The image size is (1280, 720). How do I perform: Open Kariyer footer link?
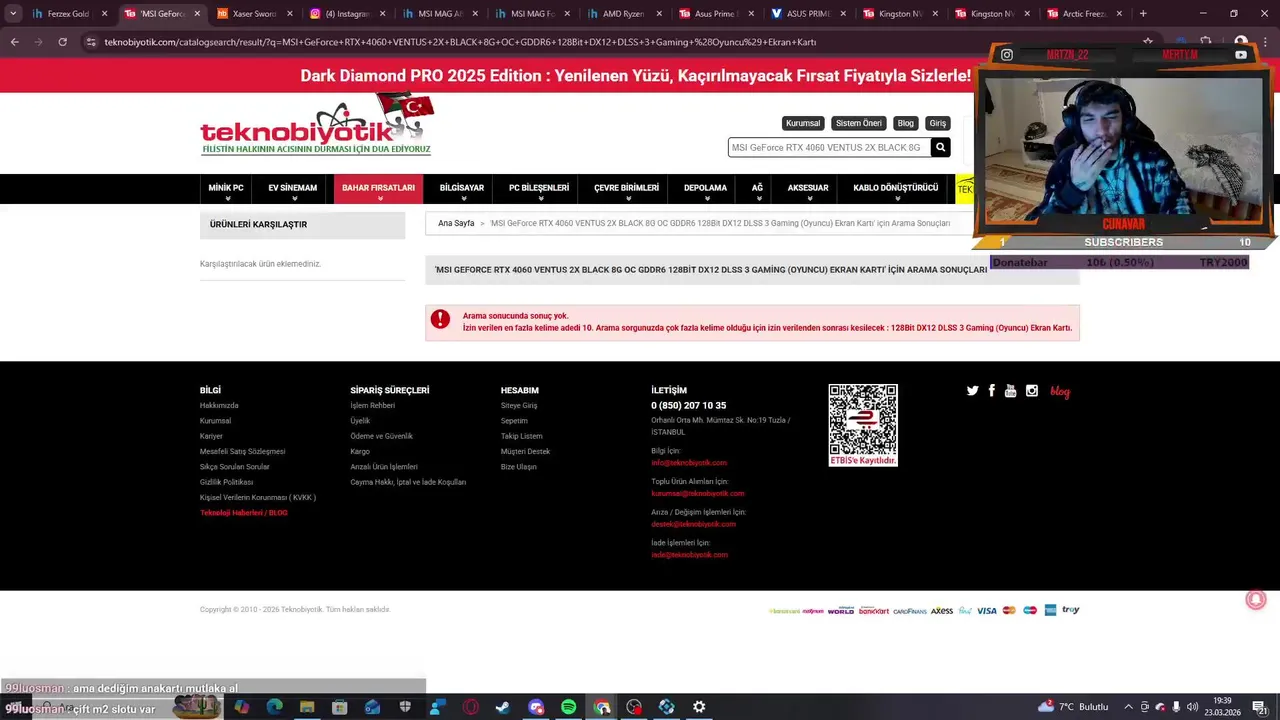(x=211, y=436)
